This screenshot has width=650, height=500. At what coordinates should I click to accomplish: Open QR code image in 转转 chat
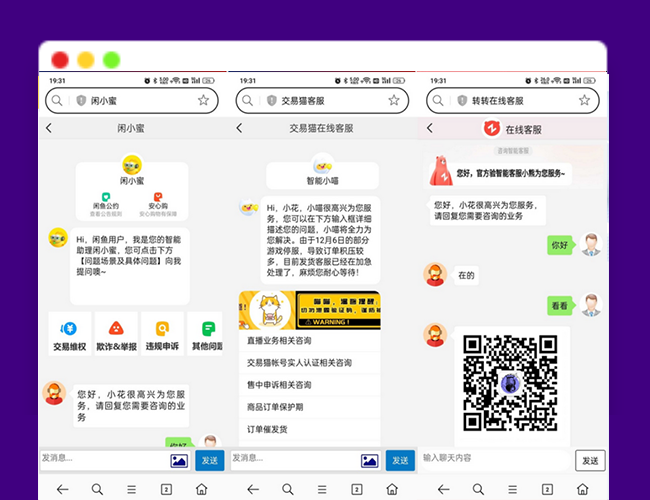click(510, 383)
